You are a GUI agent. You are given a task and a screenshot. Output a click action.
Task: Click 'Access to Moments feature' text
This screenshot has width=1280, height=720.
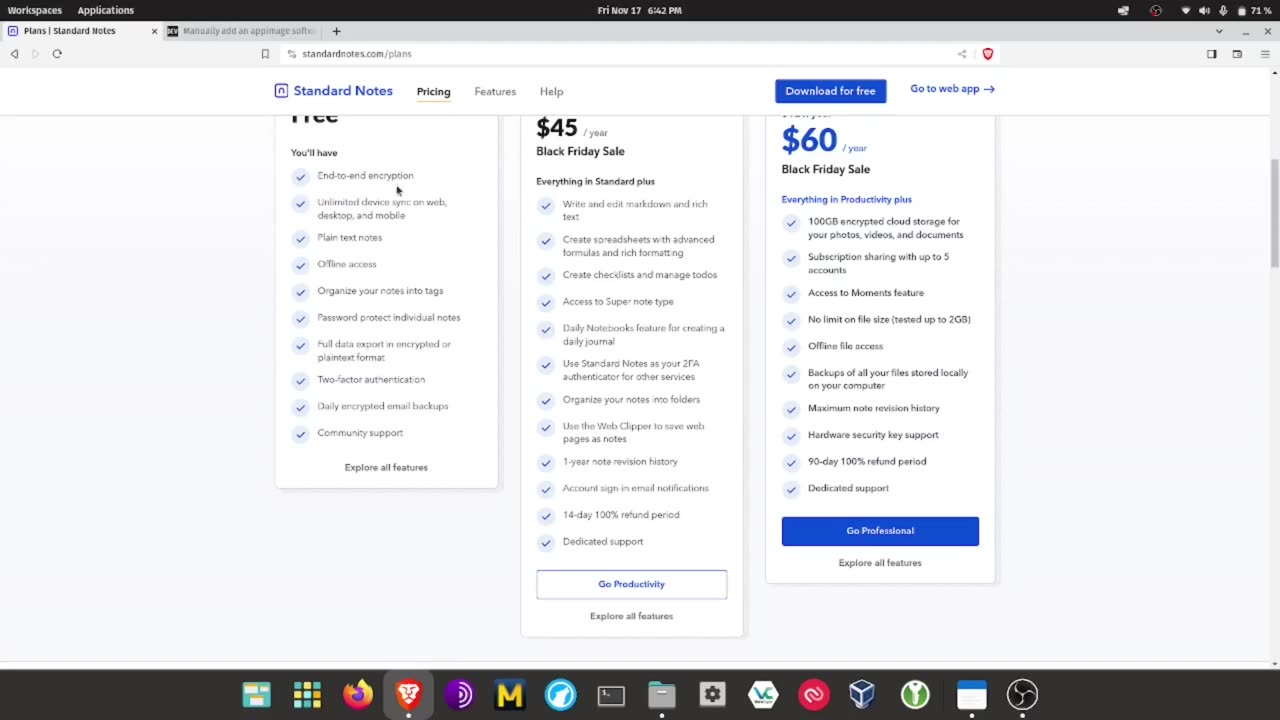click(x=866, y=293)
